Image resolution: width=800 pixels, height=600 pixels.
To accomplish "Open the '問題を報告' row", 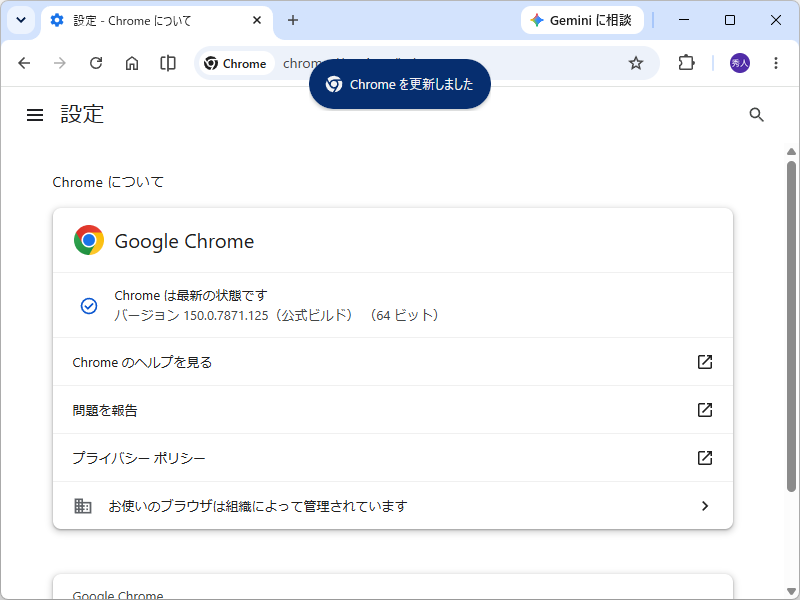I will [x=393, y=410].
